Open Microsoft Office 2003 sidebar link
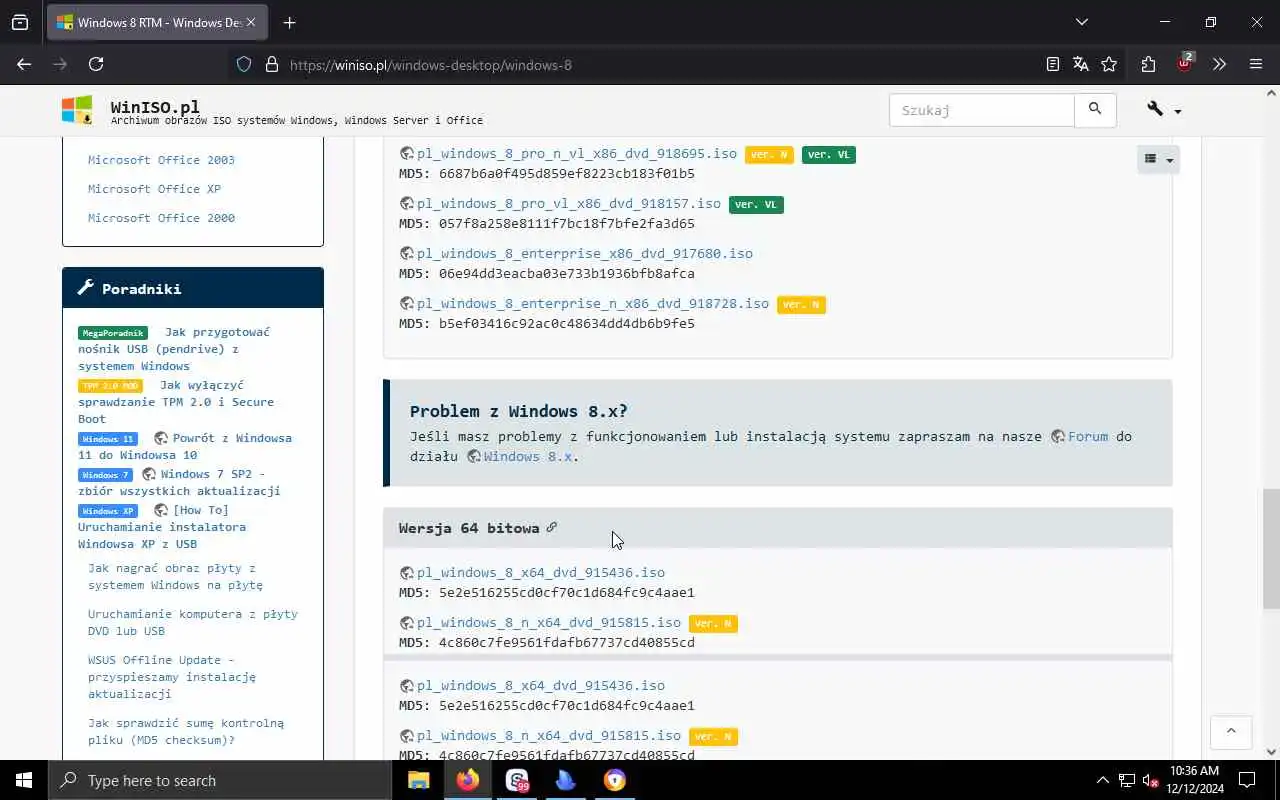Screen dimensions: 1280x800 [x=161, y=160]
